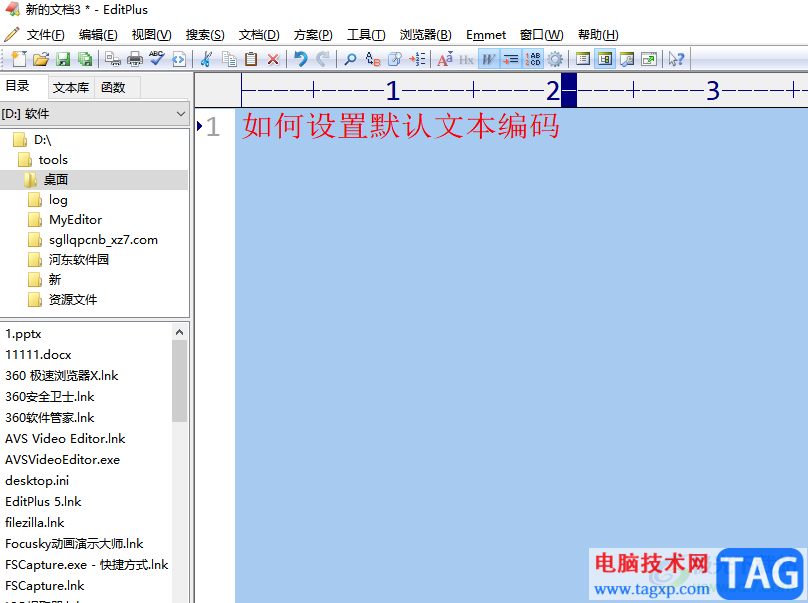
Task: Activate context help pointer icon
Action: (x=676, y=59)
